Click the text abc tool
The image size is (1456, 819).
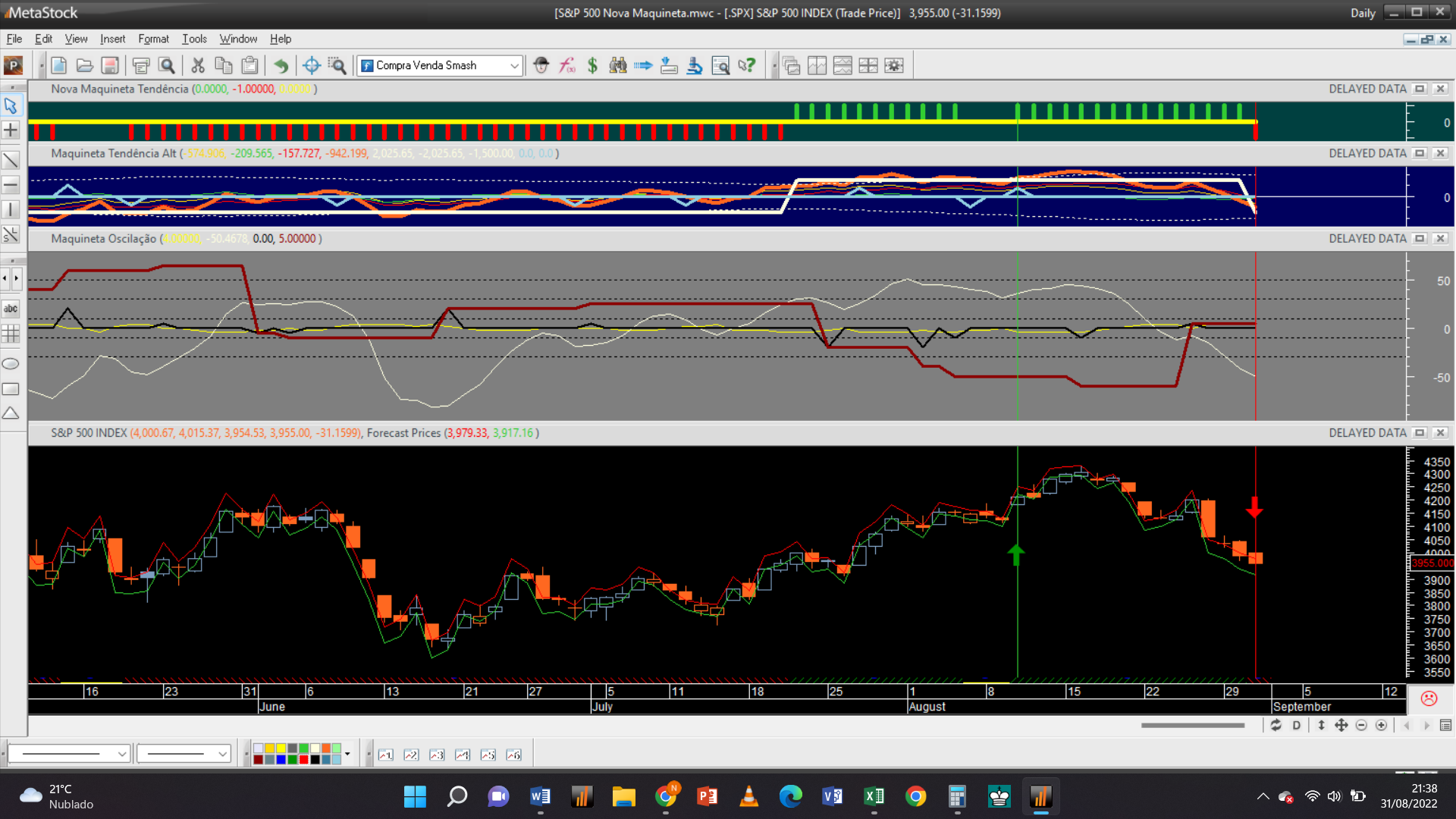[11, 309]
